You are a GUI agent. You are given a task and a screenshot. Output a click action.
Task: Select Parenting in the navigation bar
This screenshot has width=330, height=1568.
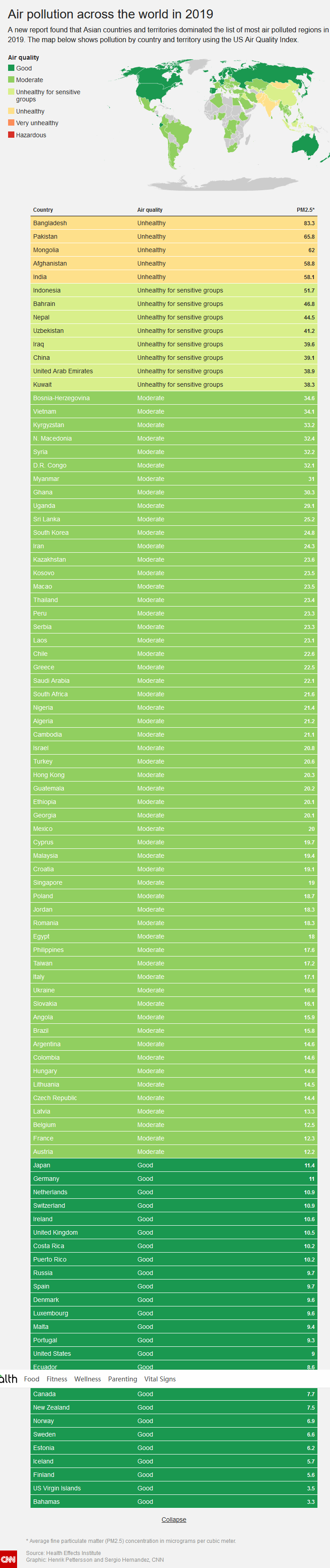(123, 1379)
